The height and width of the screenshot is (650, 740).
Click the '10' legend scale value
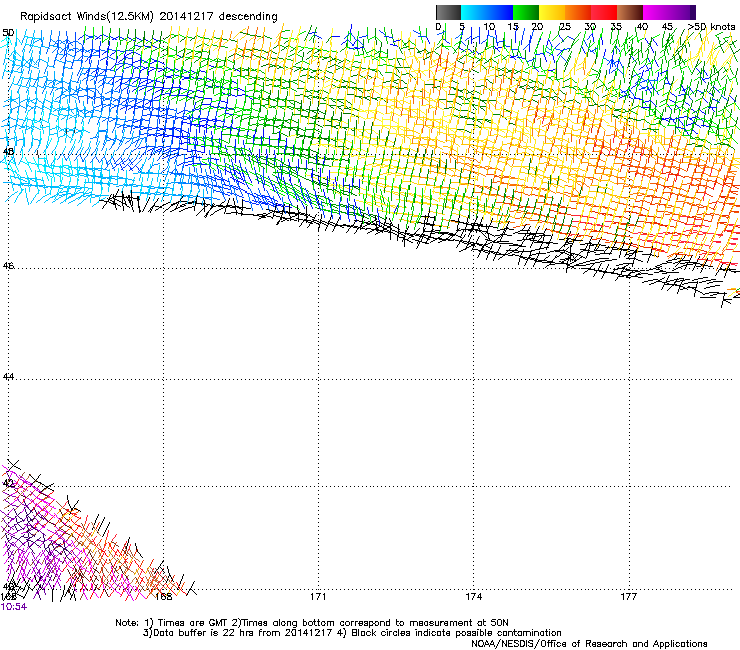(x=489, y=27)
